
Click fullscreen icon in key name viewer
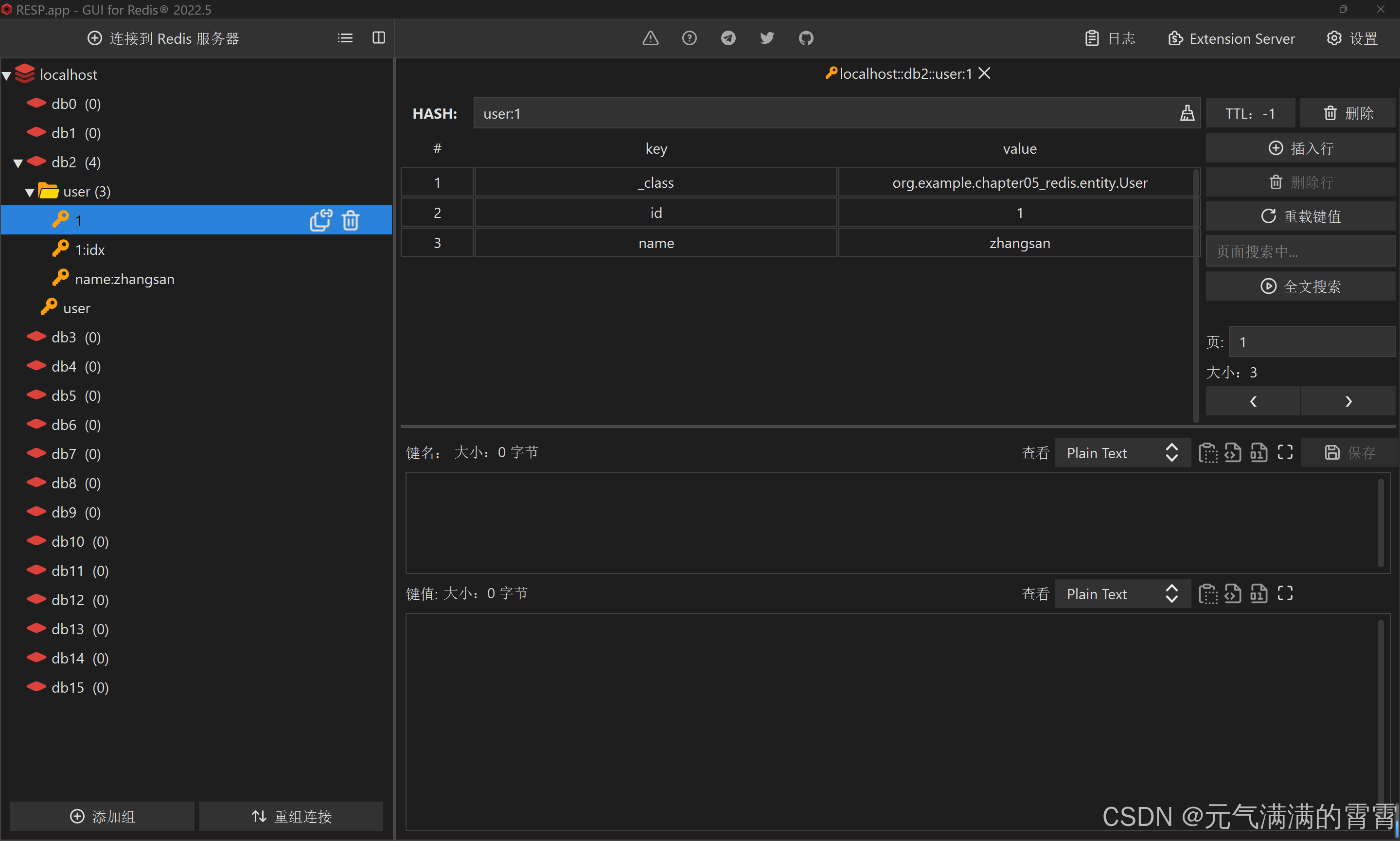point(1285,452)
